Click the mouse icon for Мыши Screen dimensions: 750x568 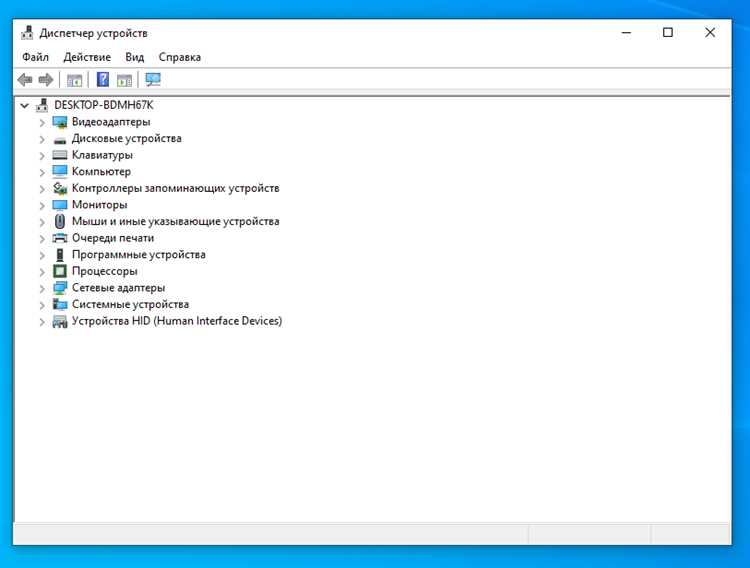pyautogui.click(x=60, y=221)
